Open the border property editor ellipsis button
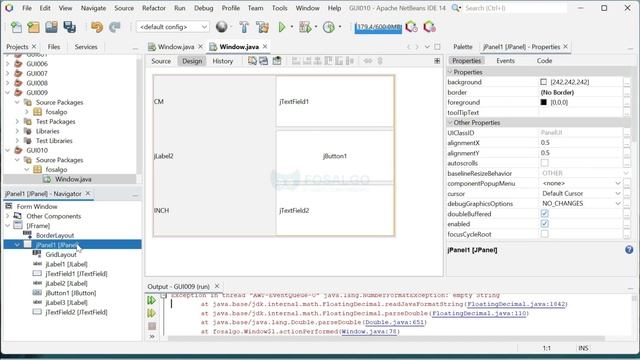This screenshot has height=360, width=640. tap(627, 92)
